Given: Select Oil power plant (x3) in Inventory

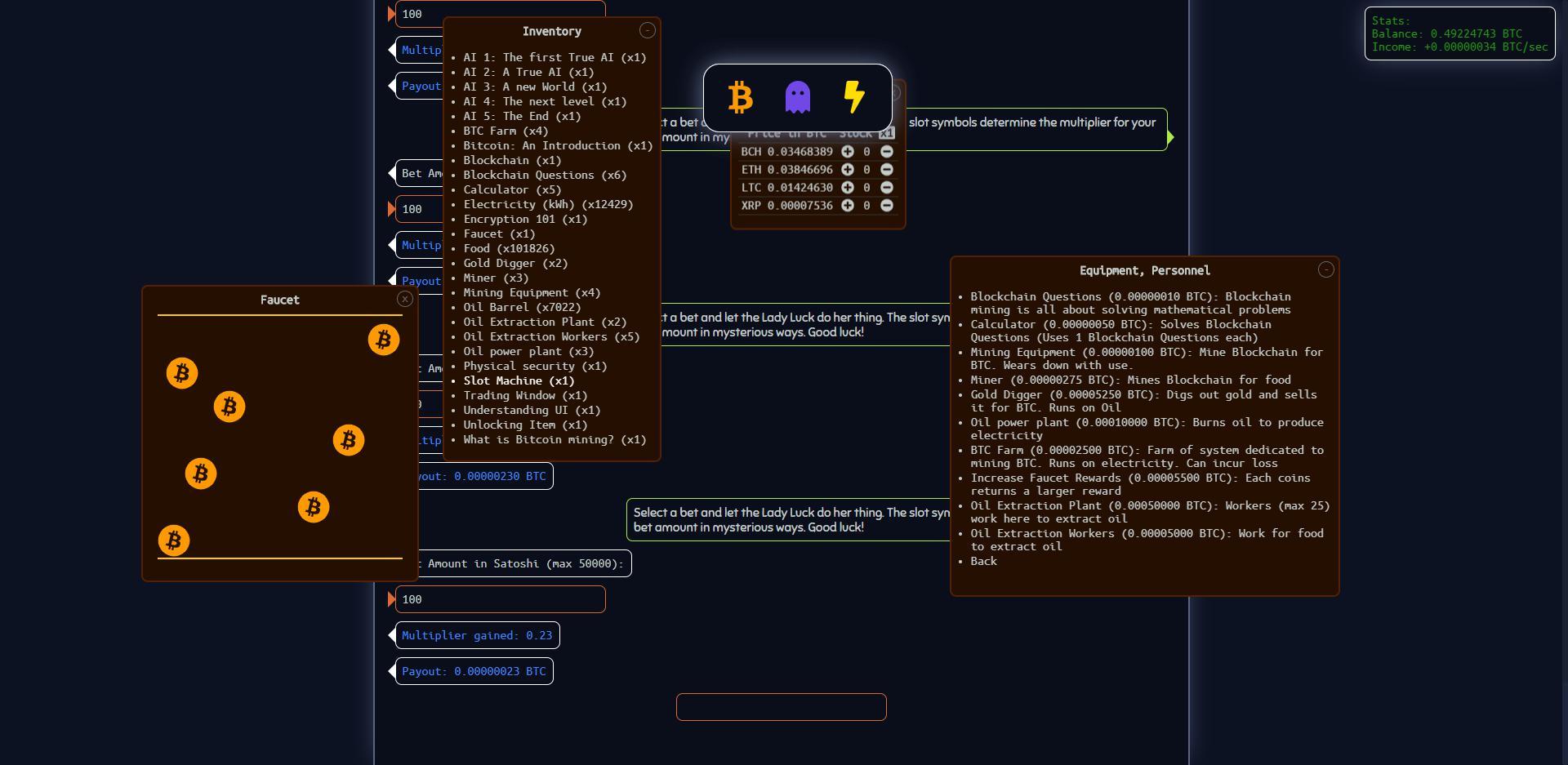Looking at the screenshot, I should (x=528, y=352).
